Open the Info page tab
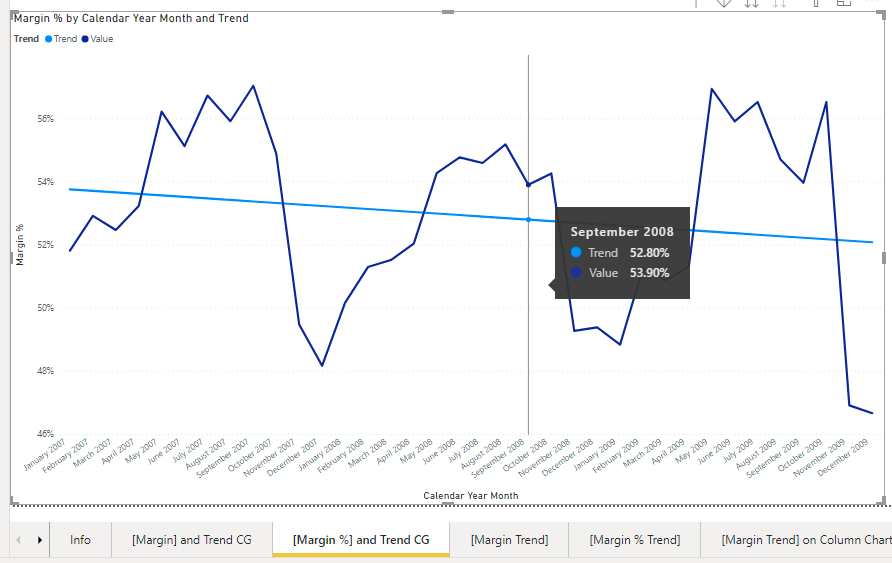 tap(80, 540)
